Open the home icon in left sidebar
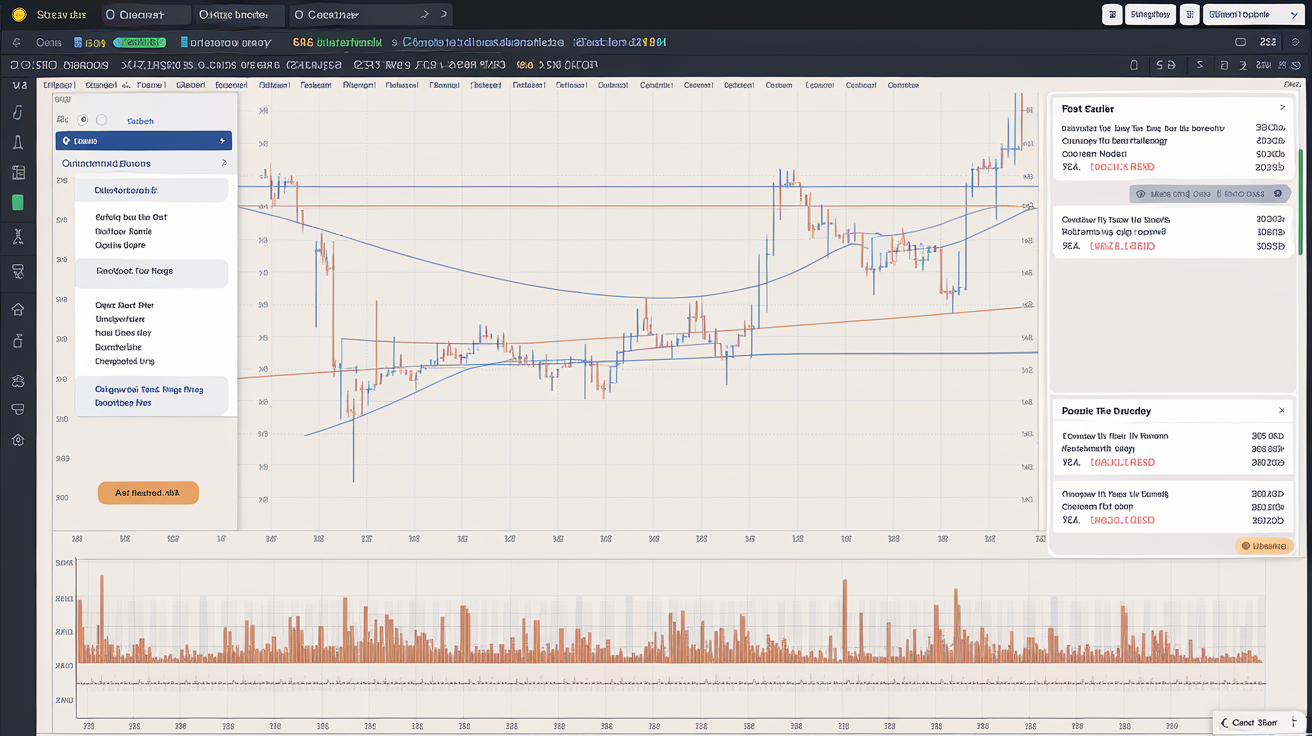 coord(18,310)
